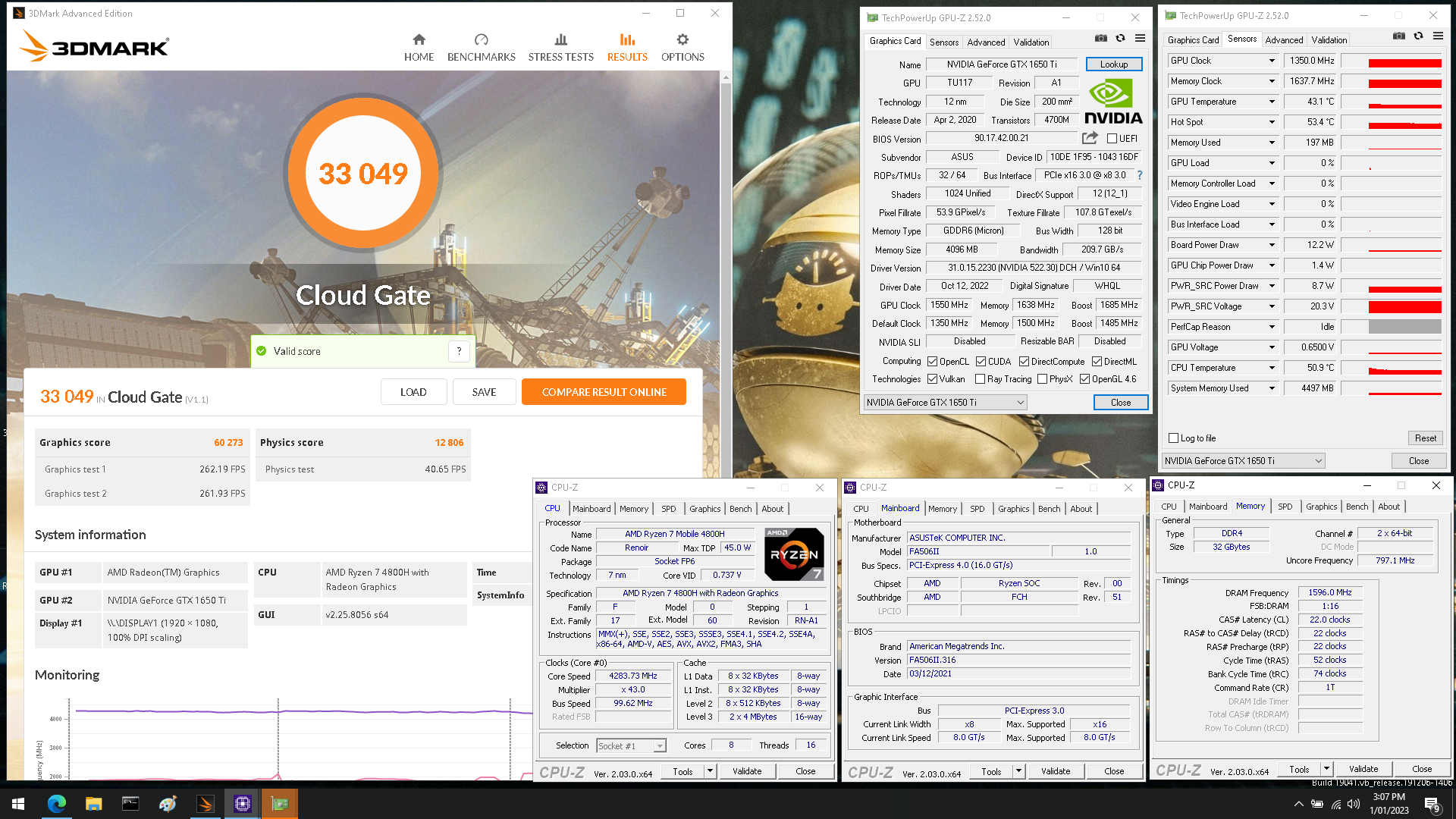Go to STRESS TESTS in 3DMark
Viewport: 1456px width, 819px height.
(x=560, y=48)
